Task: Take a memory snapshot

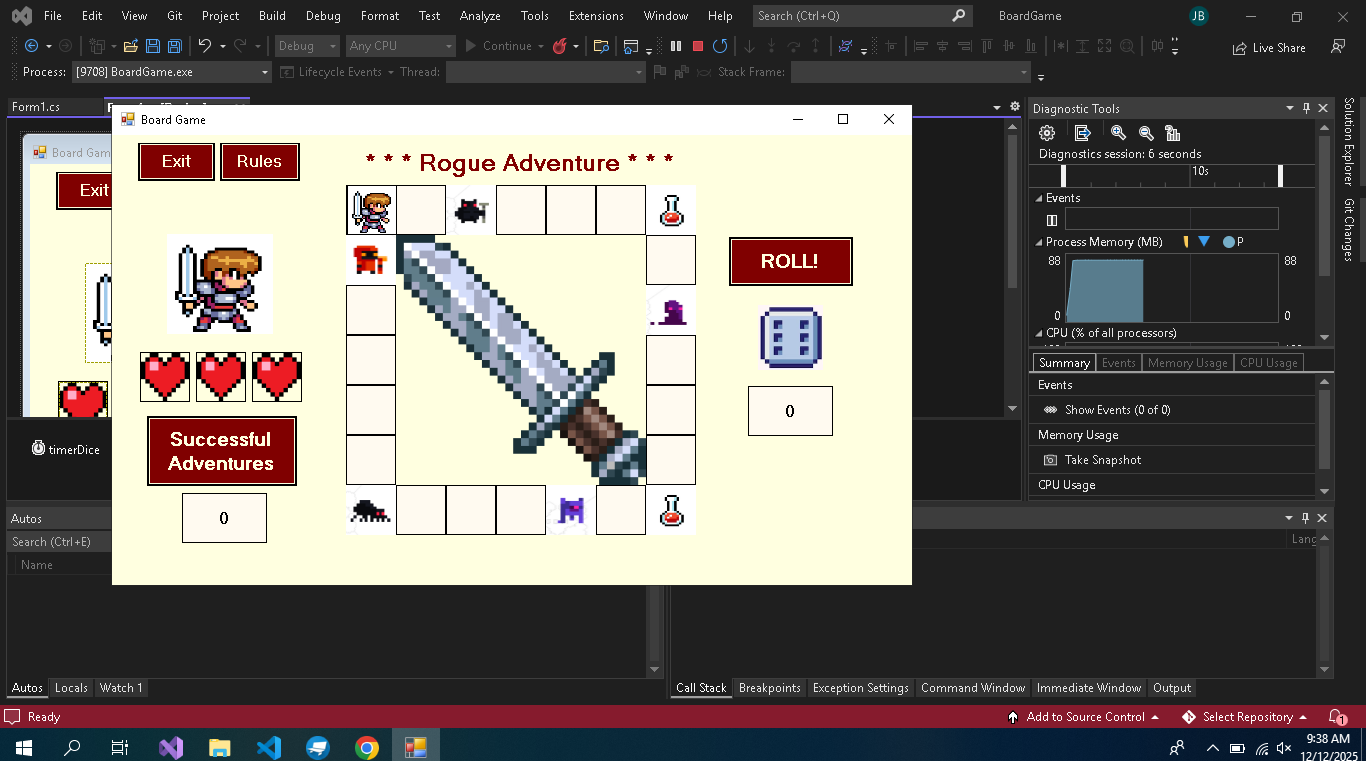Action: click(1102, 460)
